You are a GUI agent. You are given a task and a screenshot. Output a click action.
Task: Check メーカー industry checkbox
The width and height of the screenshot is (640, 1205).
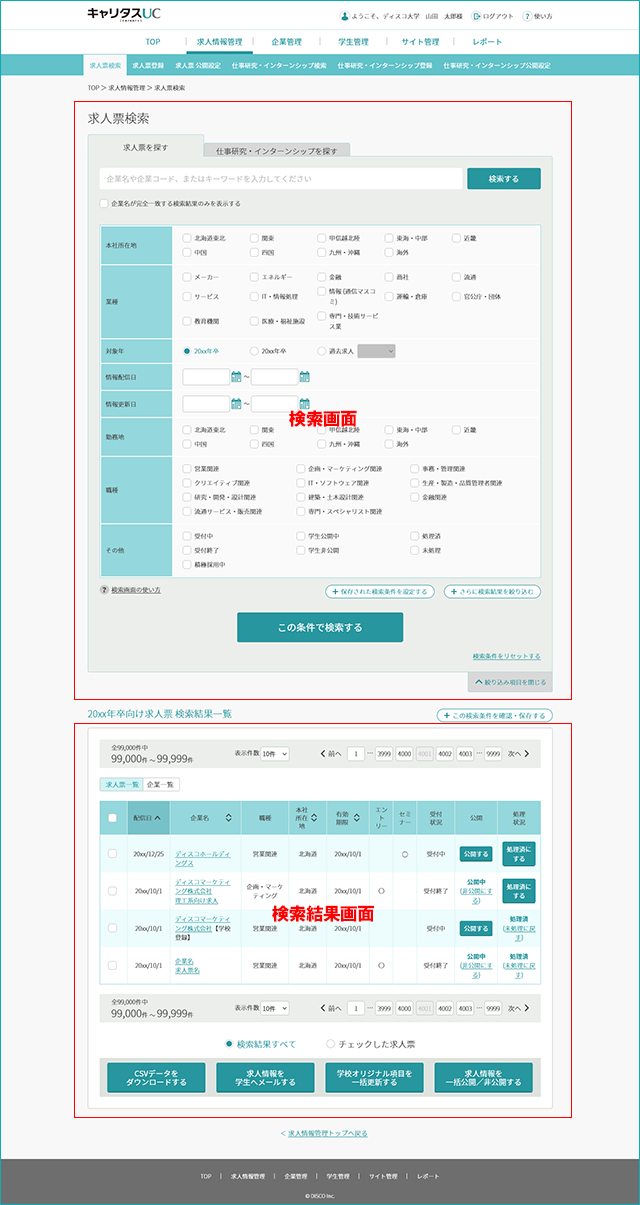[x=187, y=277]
